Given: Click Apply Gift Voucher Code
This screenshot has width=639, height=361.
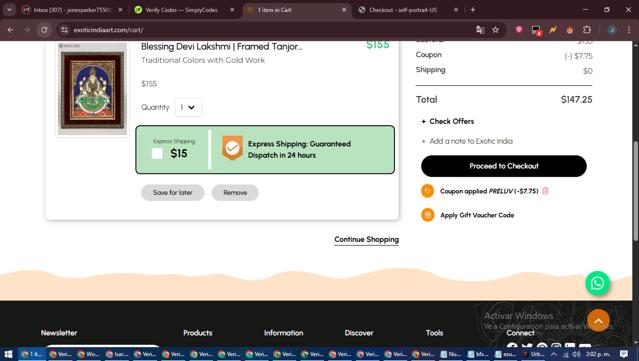Looking at the screenshot, I should coord(477,215).
